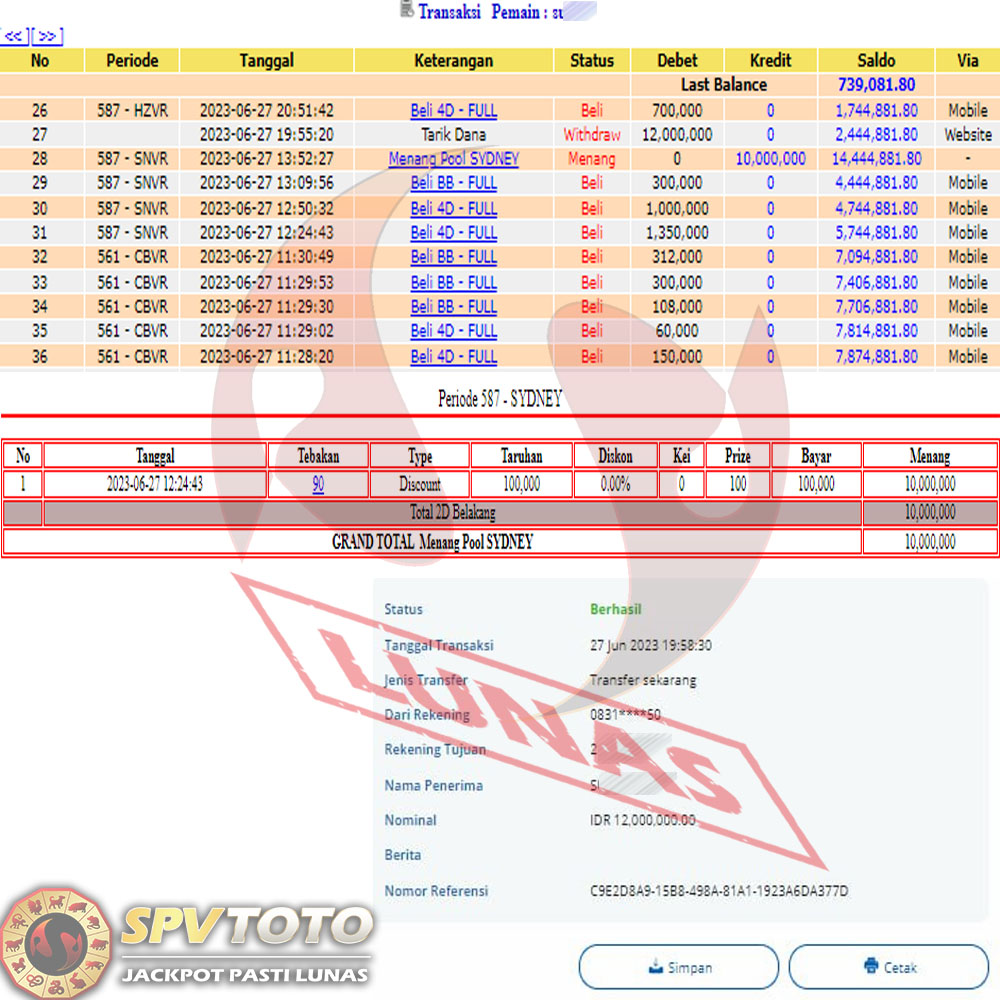Go to the next page with >>
This screenshot has height=1000, width=1000.
pyautogui.click(x=47, y=37)
